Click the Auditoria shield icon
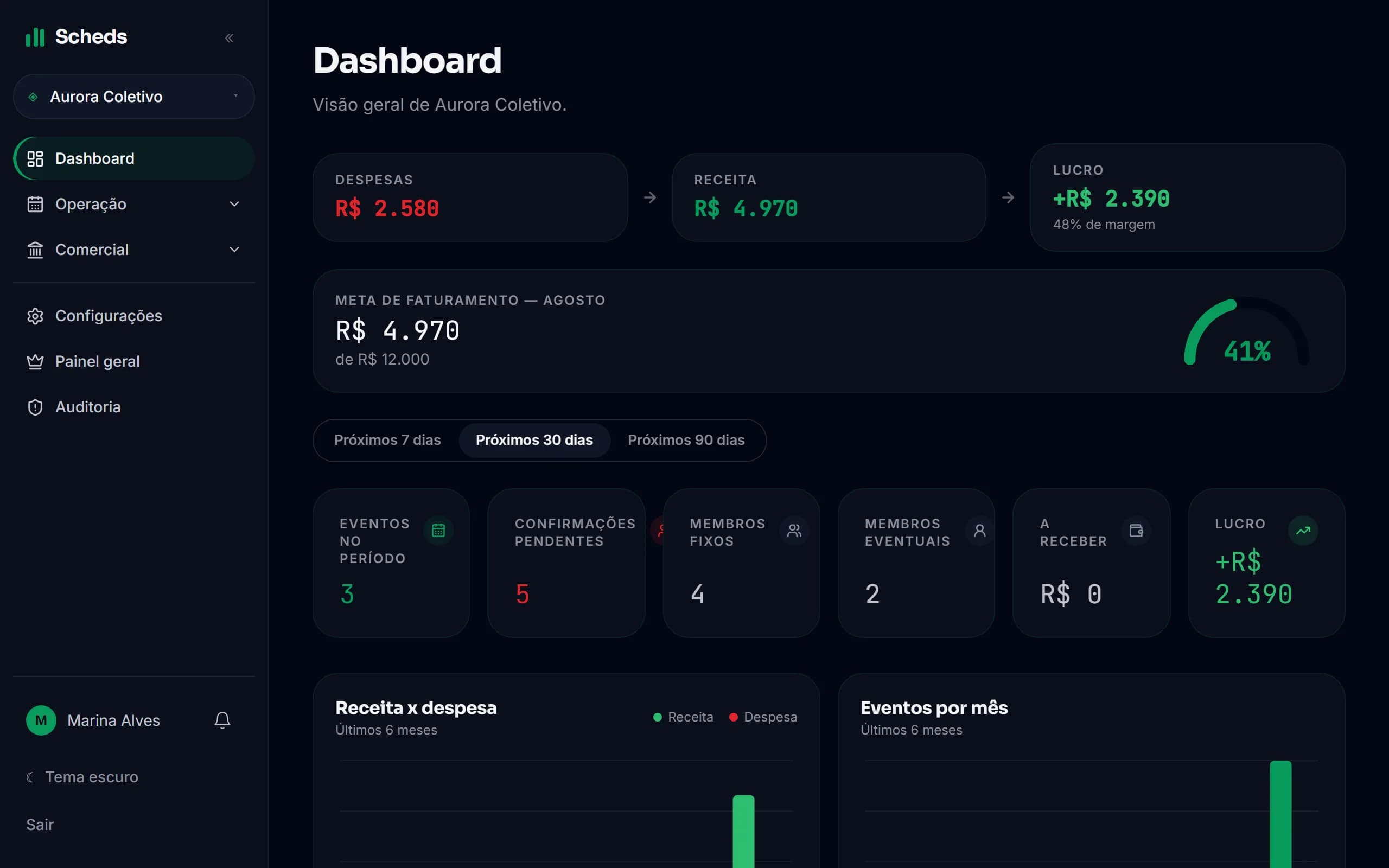 point(35,407)
